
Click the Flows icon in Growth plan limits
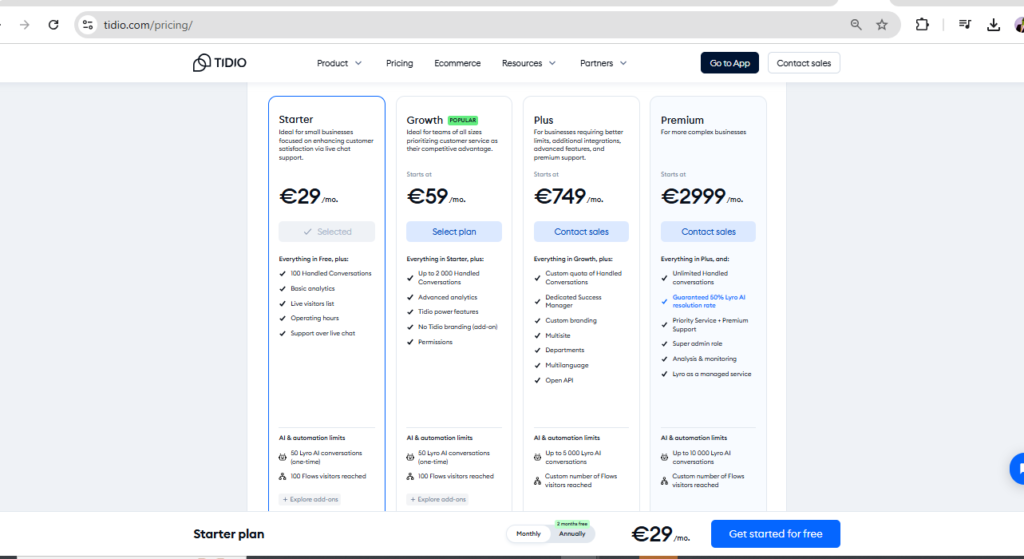click(410, 477)
